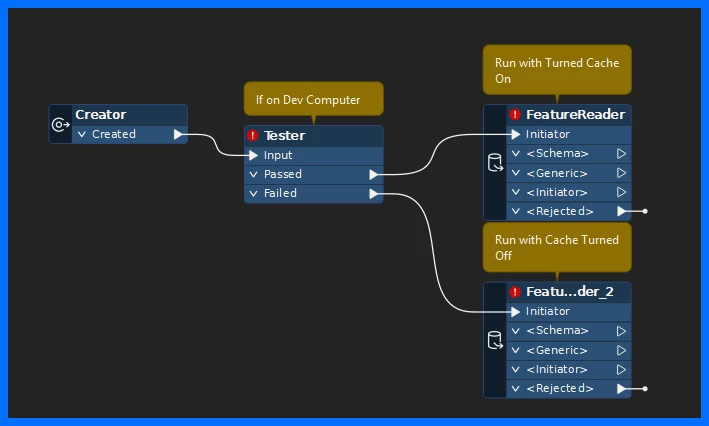
Task: Click the database reader icon on Featu...der_2
Action: point(495,340)
